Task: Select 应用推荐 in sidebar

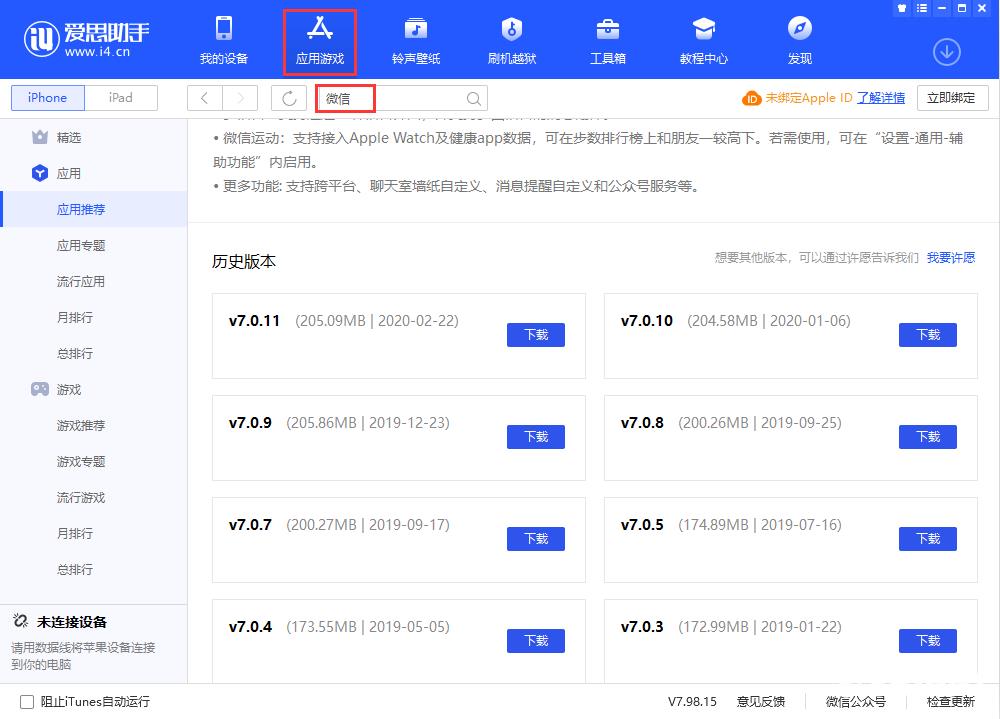Action: (x=94, y=209)
